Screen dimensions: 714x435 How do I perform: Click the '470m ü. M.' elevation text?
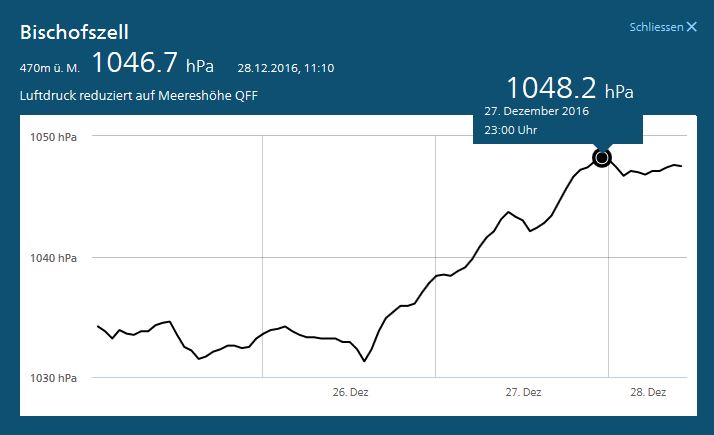49,68
